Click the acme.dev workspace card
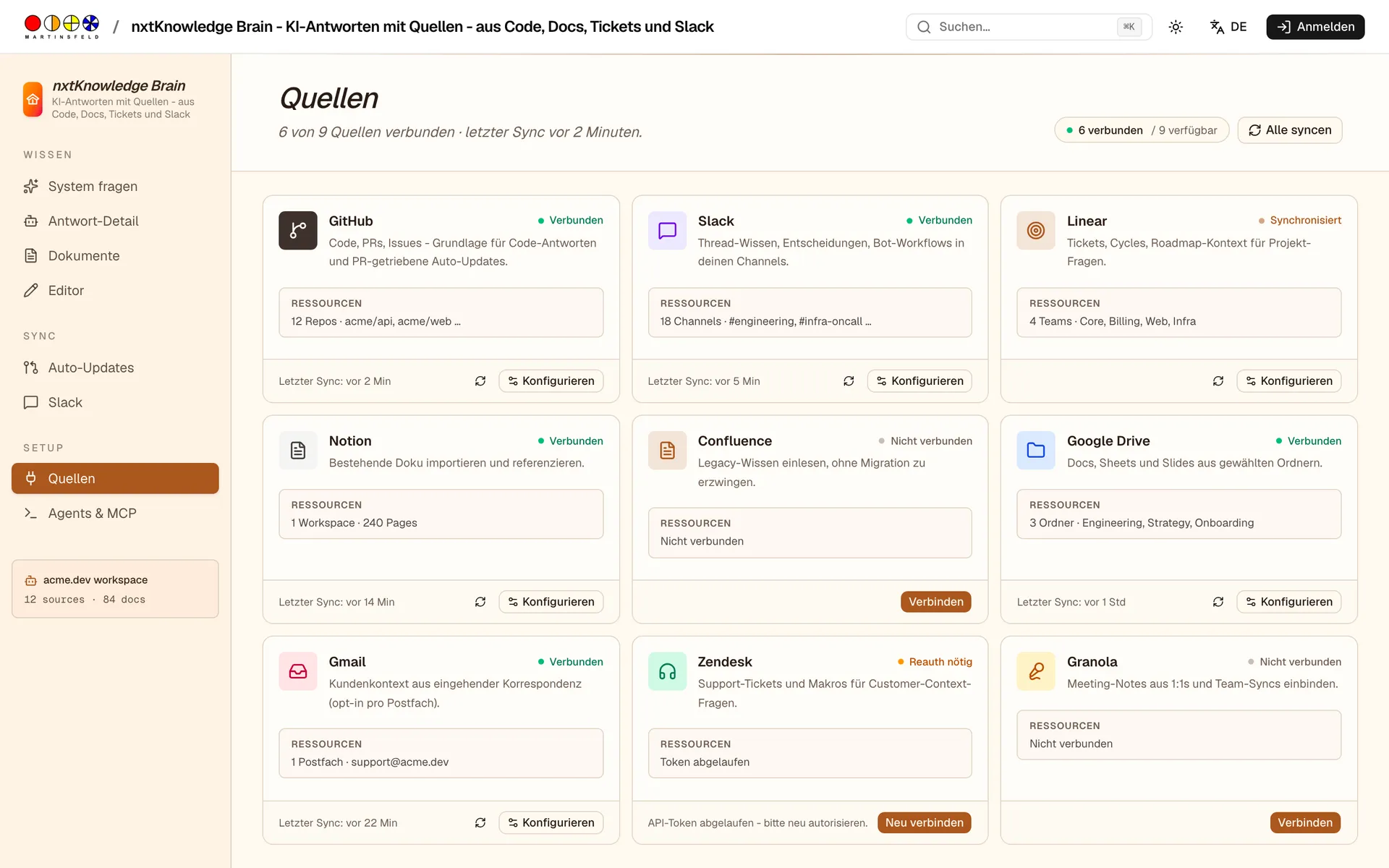The height and width of the screenshot is (868, 1389). (115, 589)
